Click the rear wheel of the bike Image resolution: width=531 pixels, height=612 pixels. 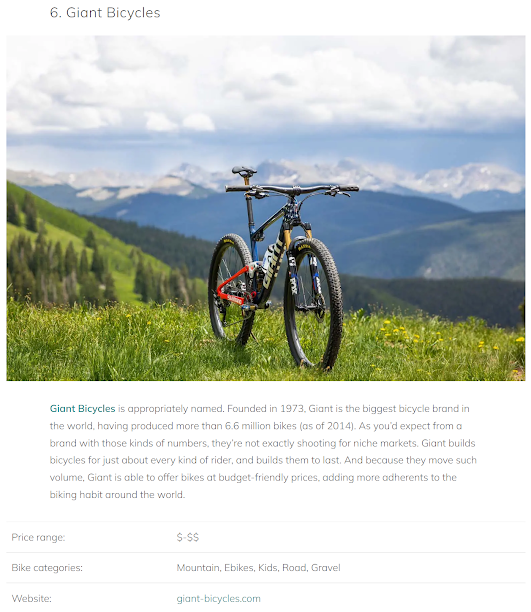coord(231,288)
